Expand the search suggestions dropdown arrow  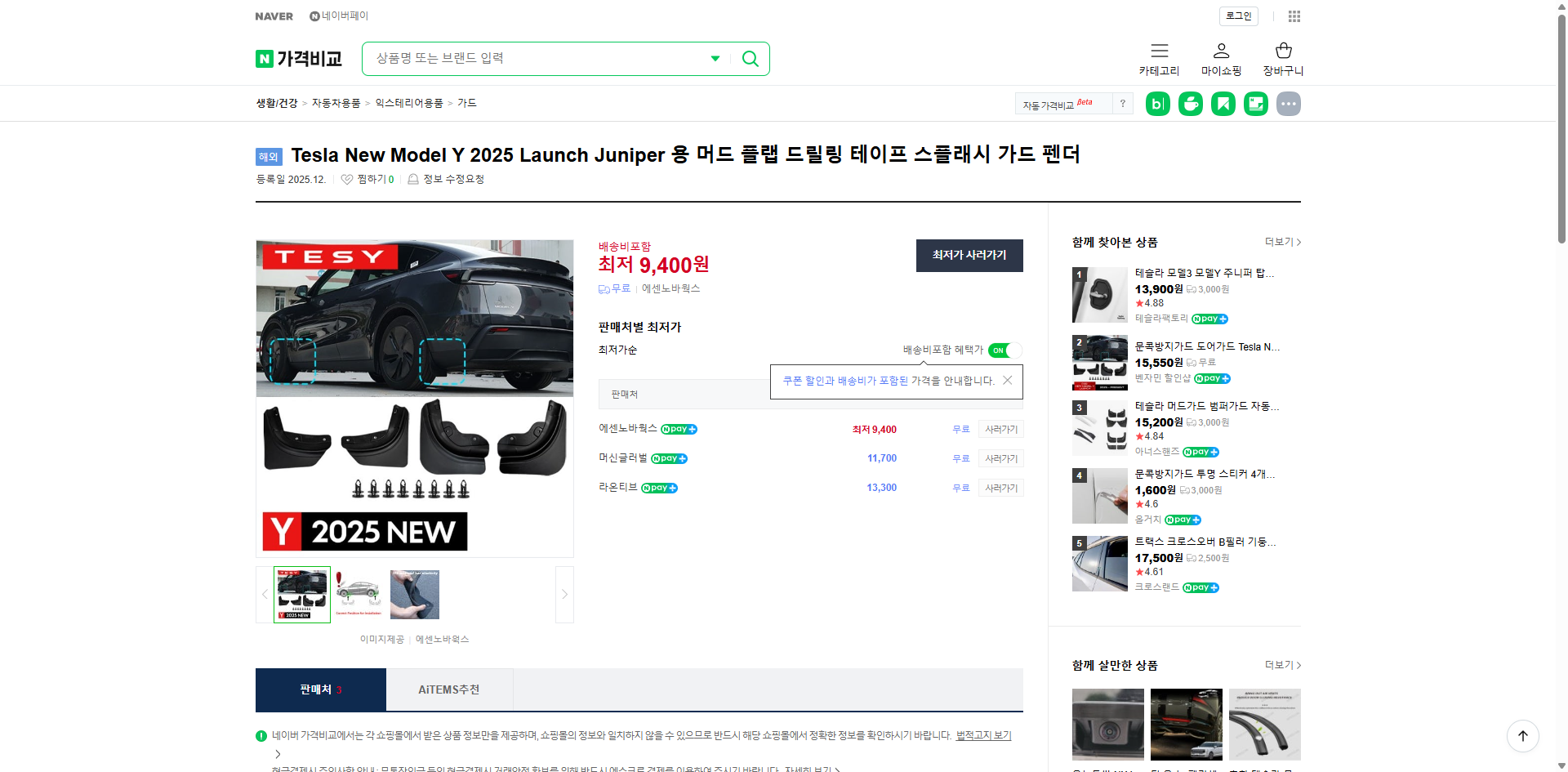pyautogui.click(x=715, y=58)
